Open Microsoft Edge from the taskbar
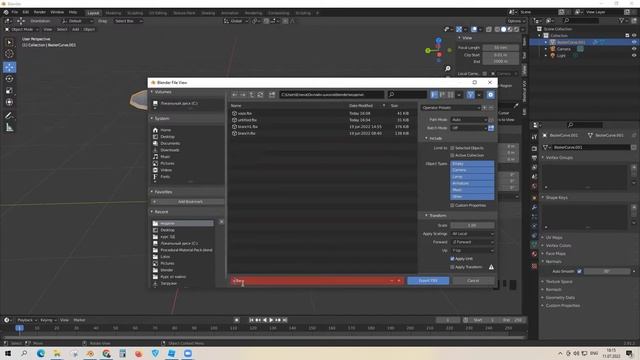 click(41, 353)
